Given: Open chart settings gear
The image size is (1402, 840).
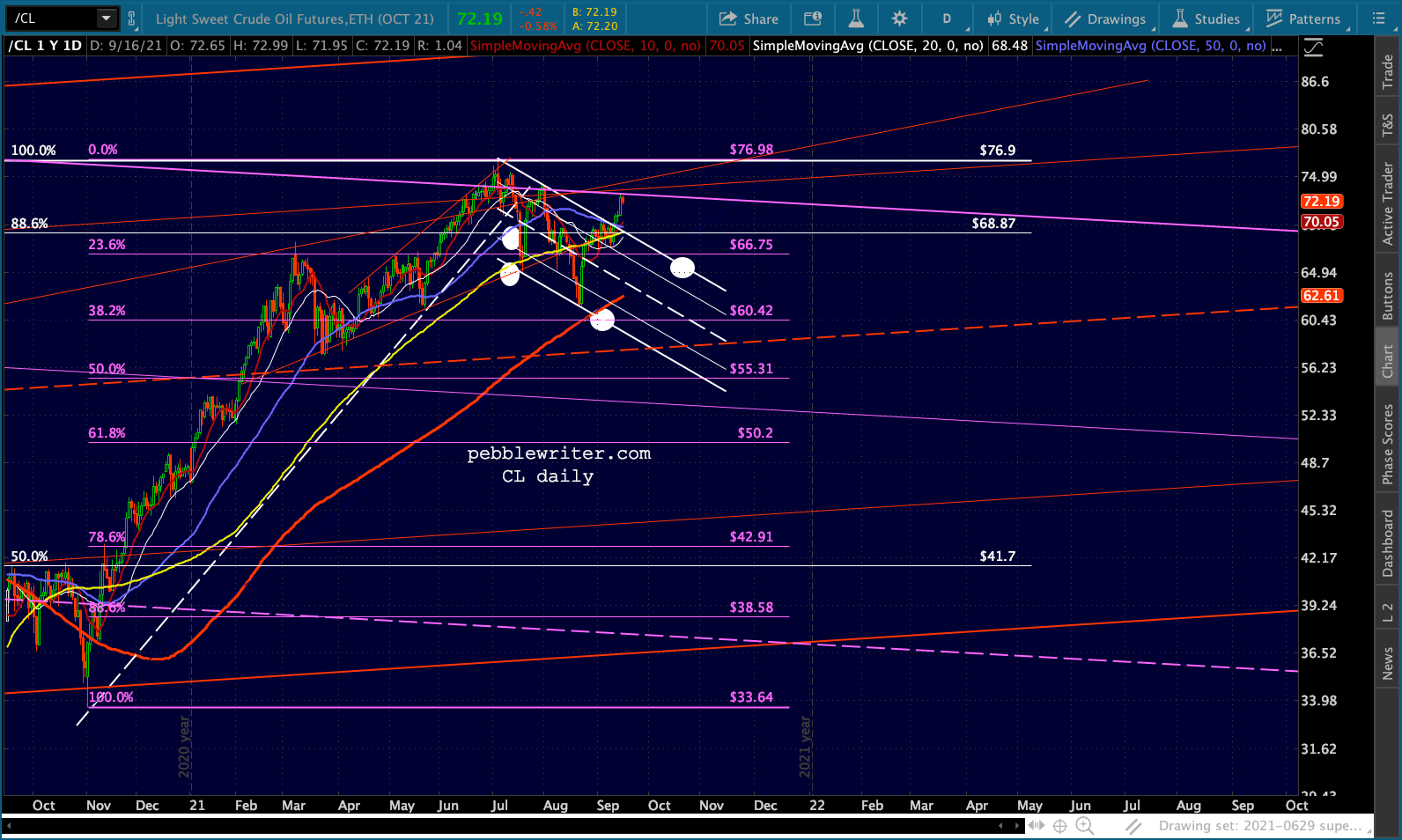Looking at the screenshot, I should coord(899,18).
